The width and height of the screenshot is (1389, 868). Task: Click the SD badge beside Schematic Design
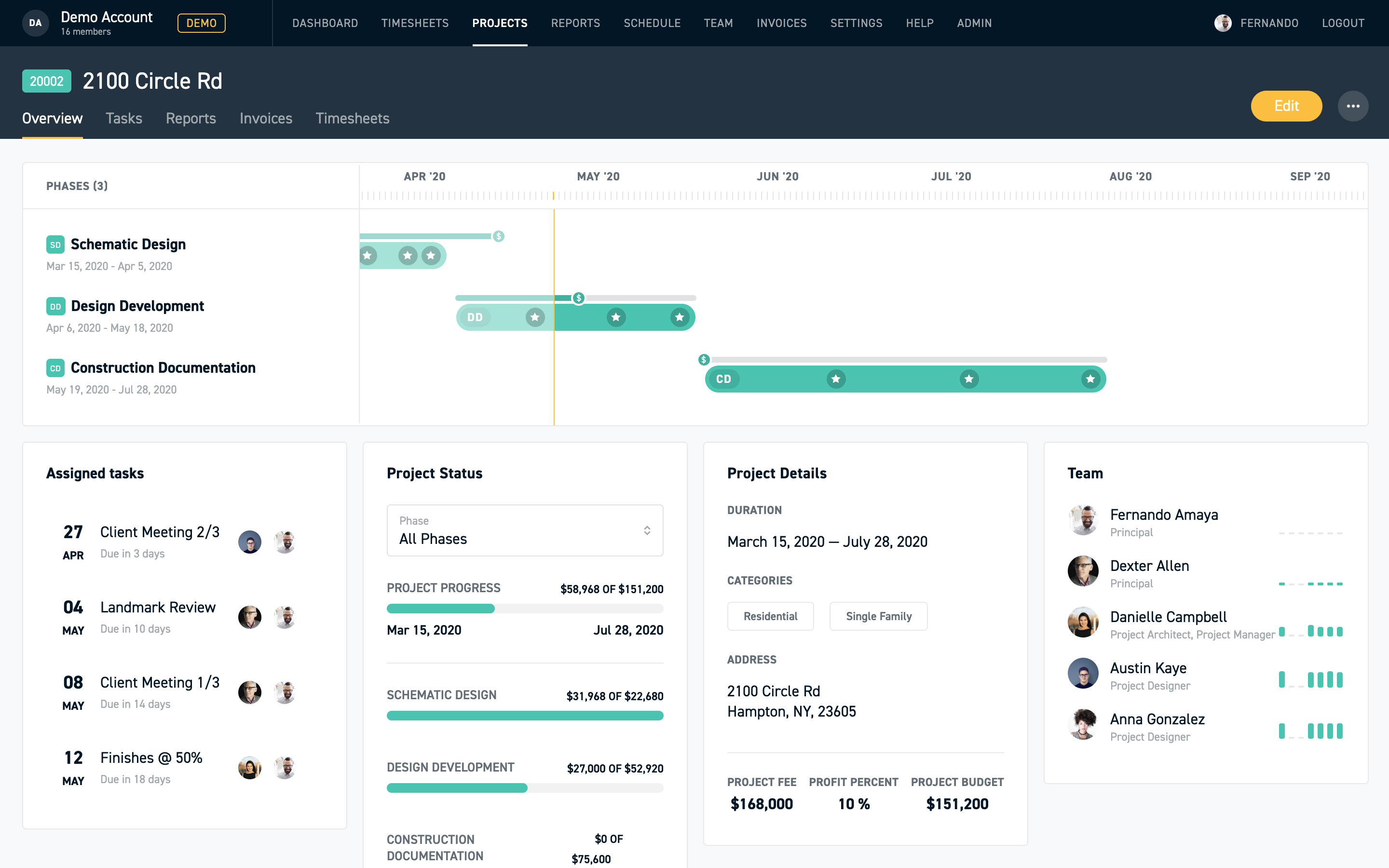55,244
